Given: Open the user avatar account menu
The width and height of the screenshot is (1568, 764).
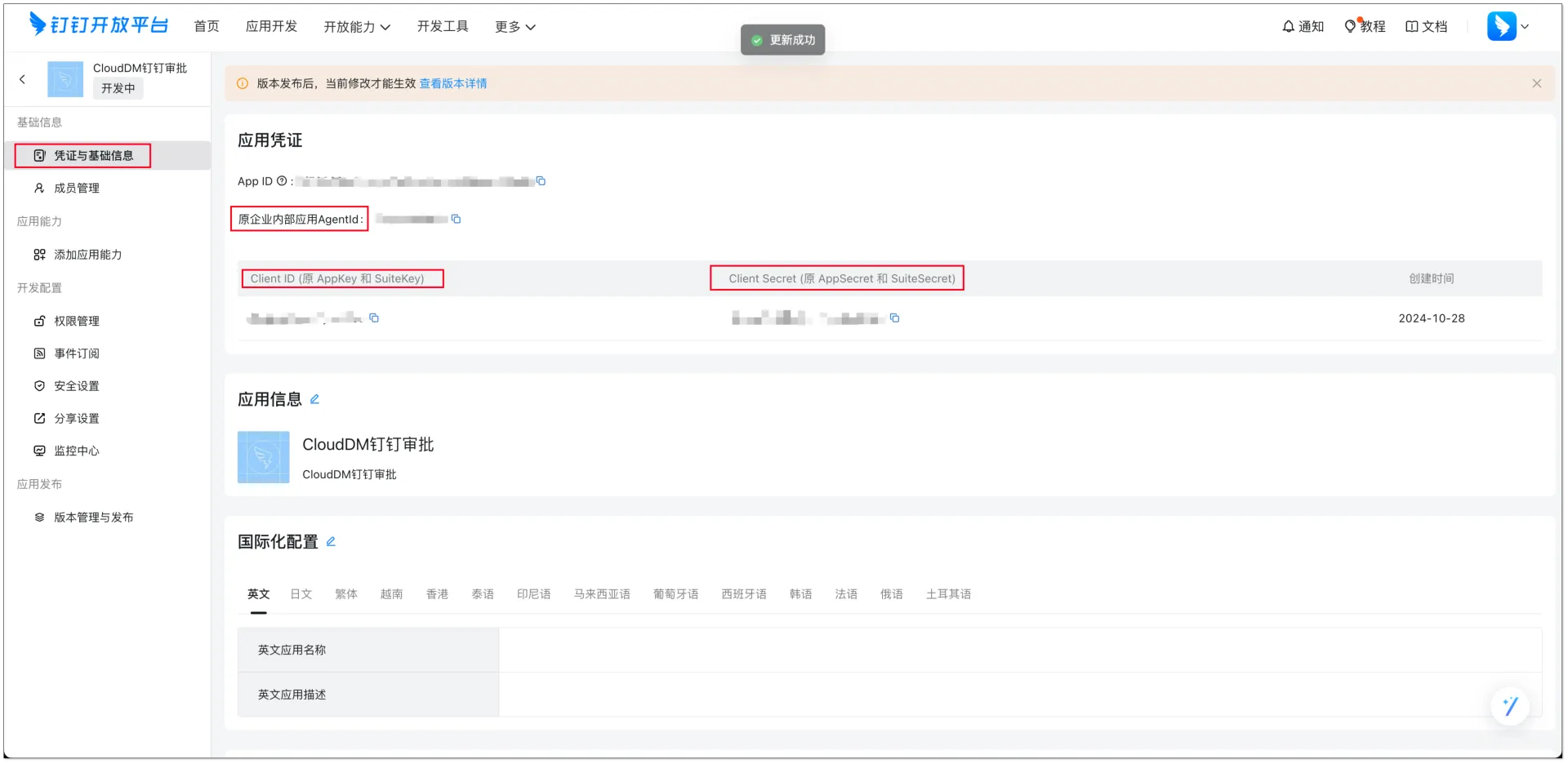Looking at the screenshot, I should pyautogui.click(x=1508, y=26).
